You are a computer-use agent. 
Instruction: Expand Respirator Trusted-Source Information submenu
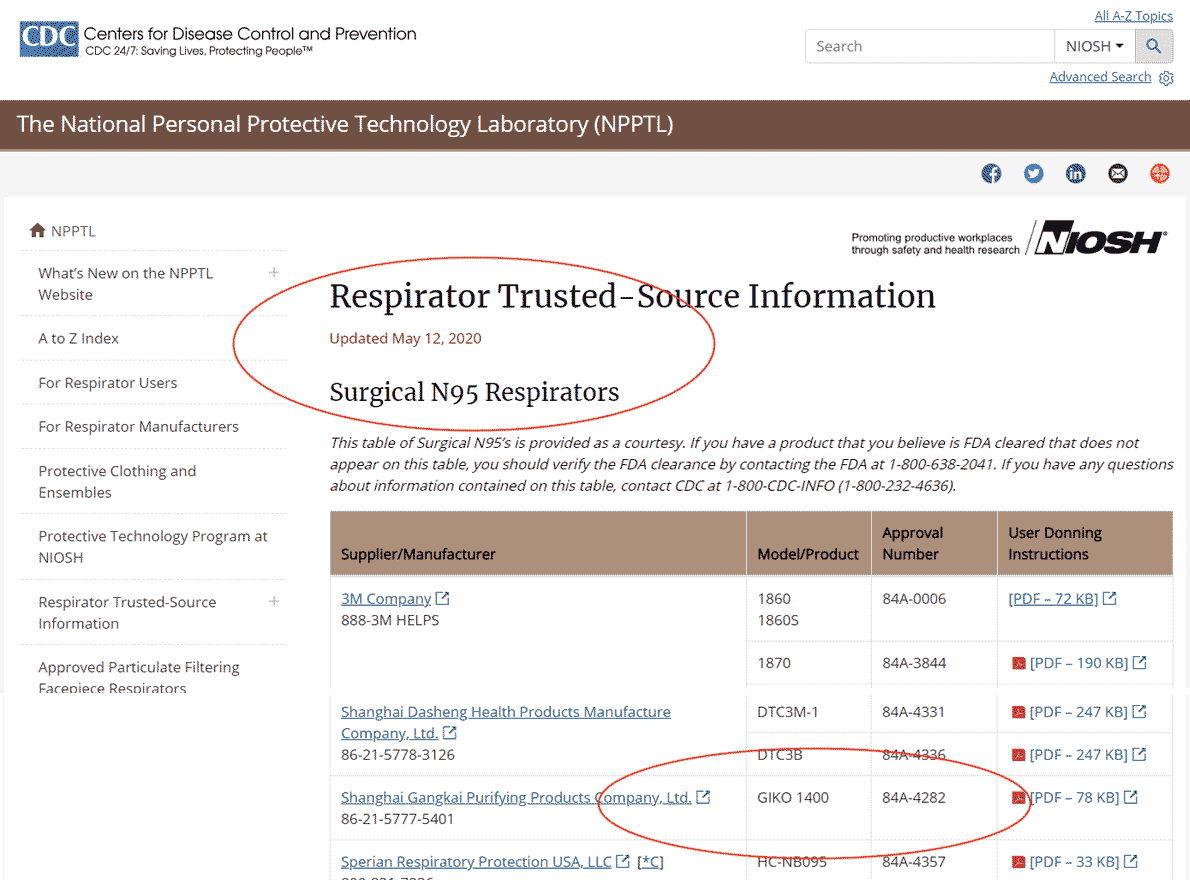coord(274,602)
